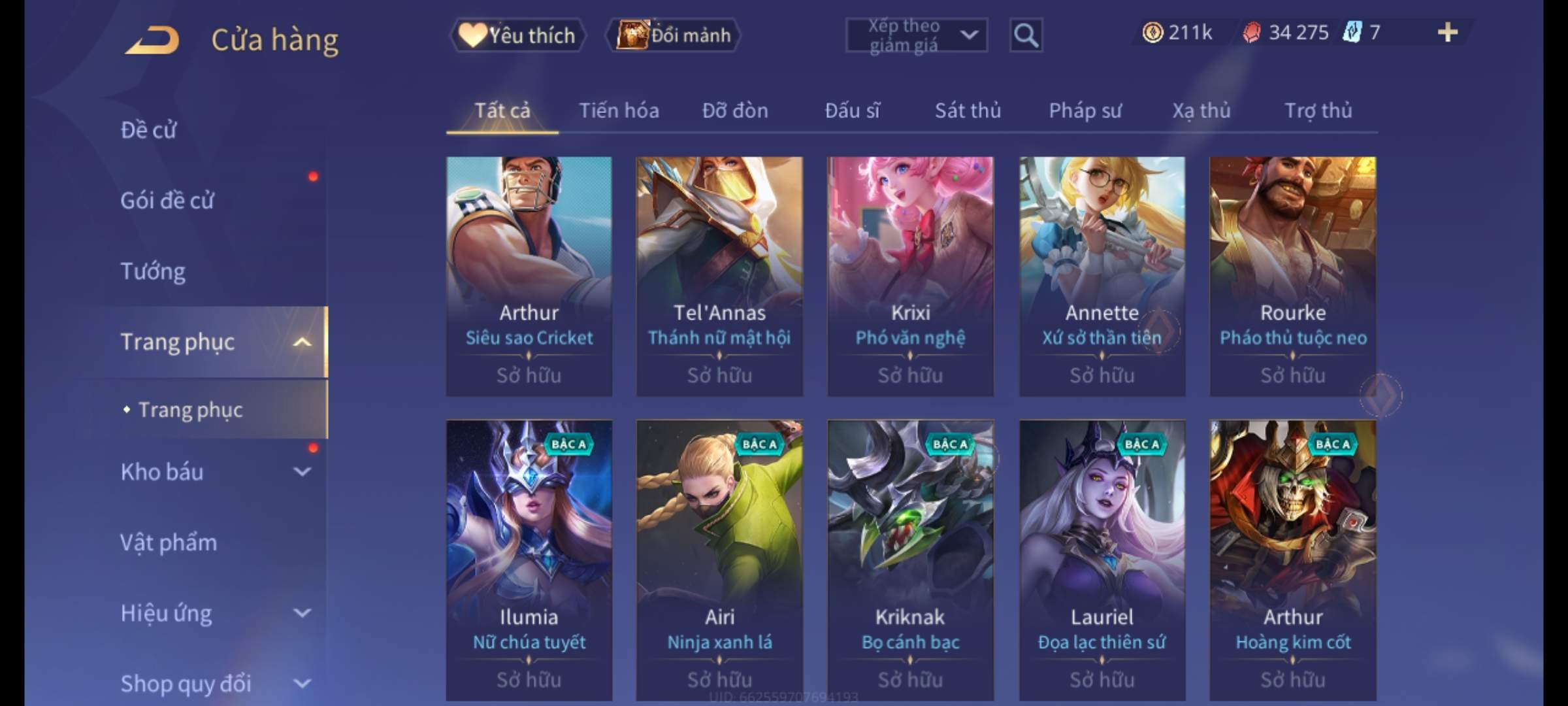Tap the gold coin balance 211k
1568x706 pixels.
tap(1177, 32)
